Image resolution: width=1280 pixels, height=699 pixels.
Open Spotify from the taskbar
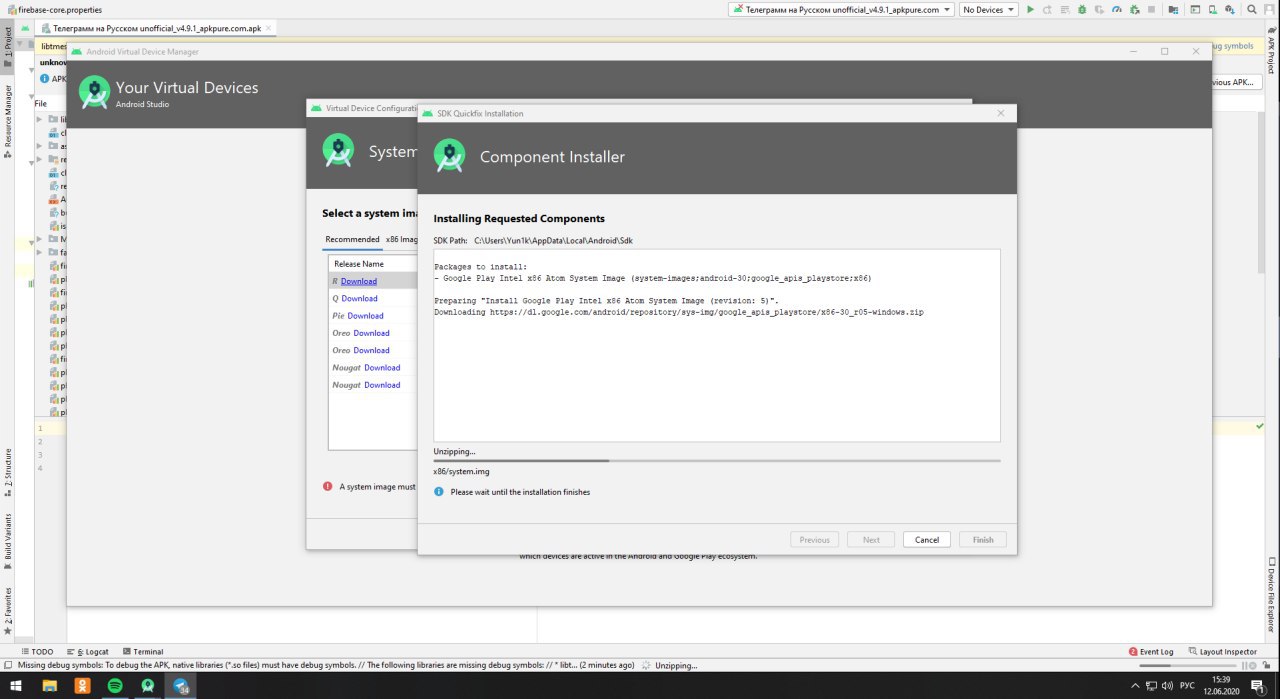point(115,686)
